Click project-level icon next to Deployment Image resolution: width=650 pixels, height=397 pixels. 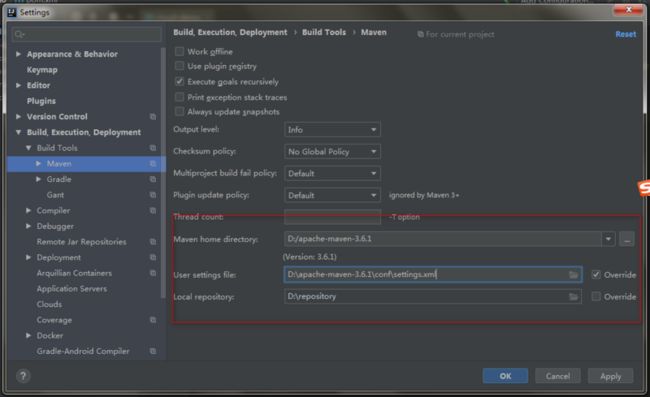pos(153,257)
